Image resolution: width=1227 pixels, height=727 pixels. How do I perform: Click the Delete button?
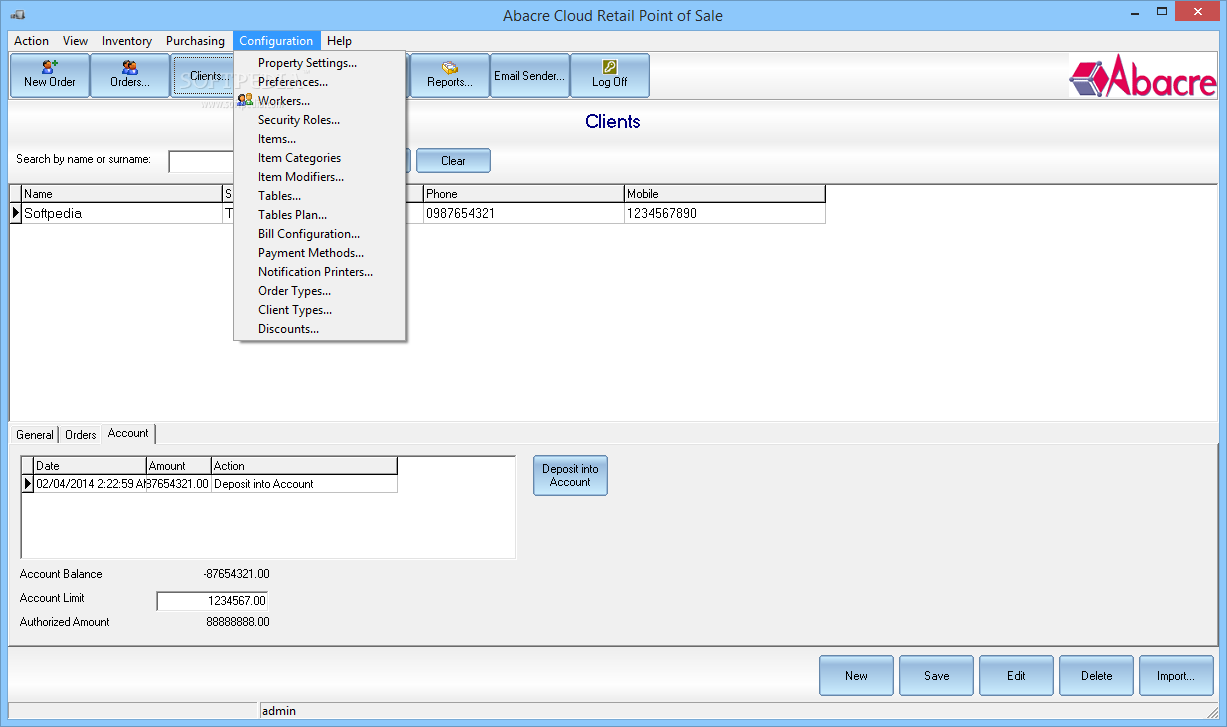coord(1097,676)
